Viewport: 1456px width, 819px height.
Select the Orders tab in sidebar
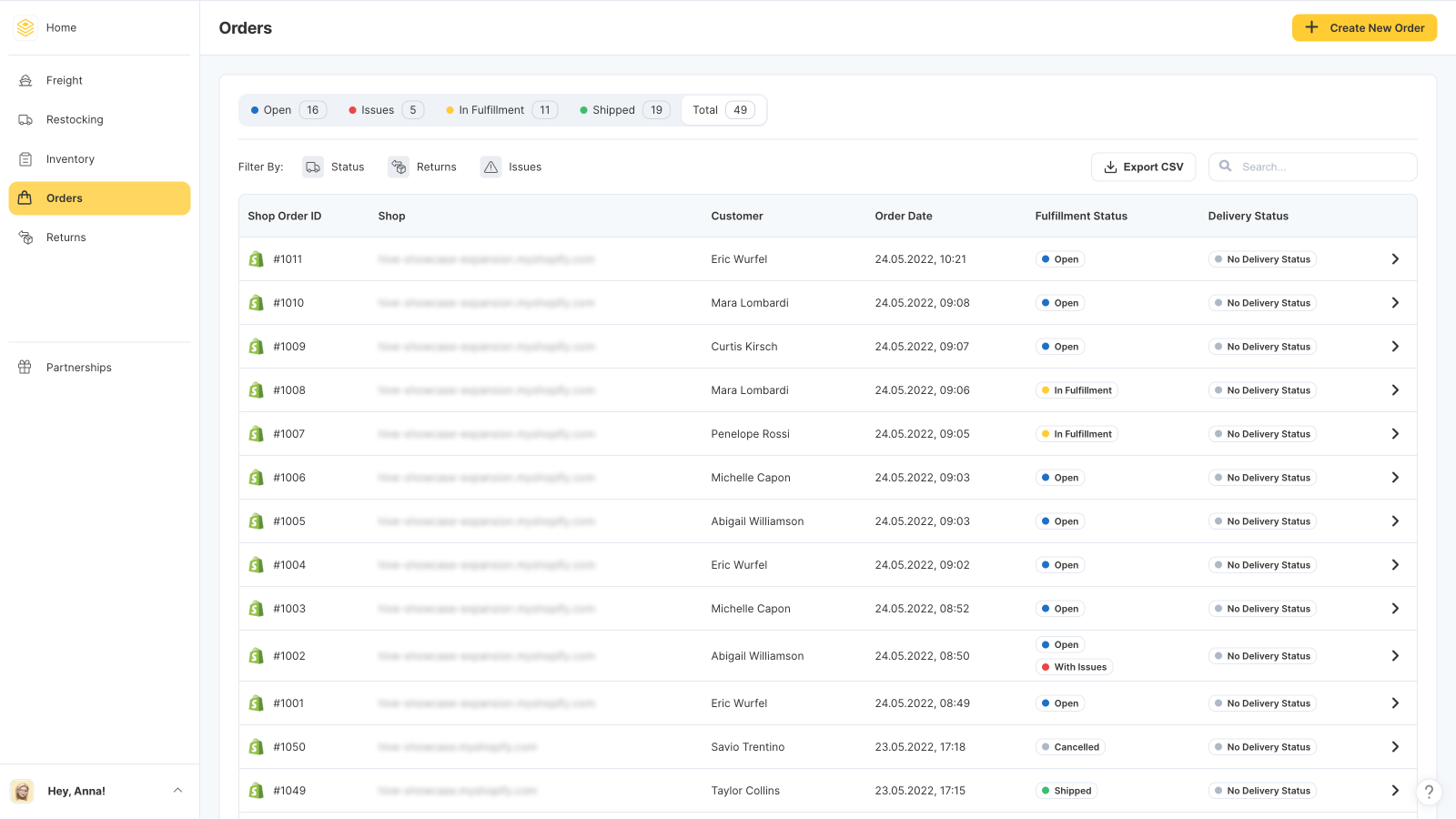pyautogui.click(x=64, y=197)
